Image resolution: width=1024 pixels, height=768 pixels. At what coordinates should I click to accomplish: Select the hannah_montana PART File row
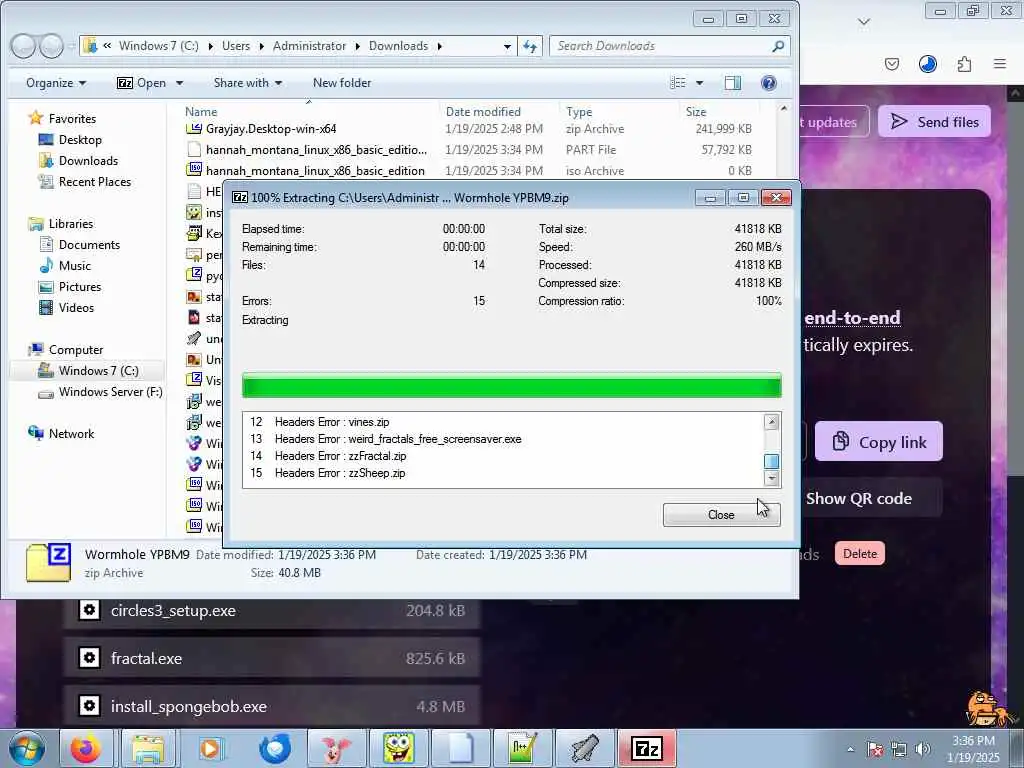click(x=469, y=150)
